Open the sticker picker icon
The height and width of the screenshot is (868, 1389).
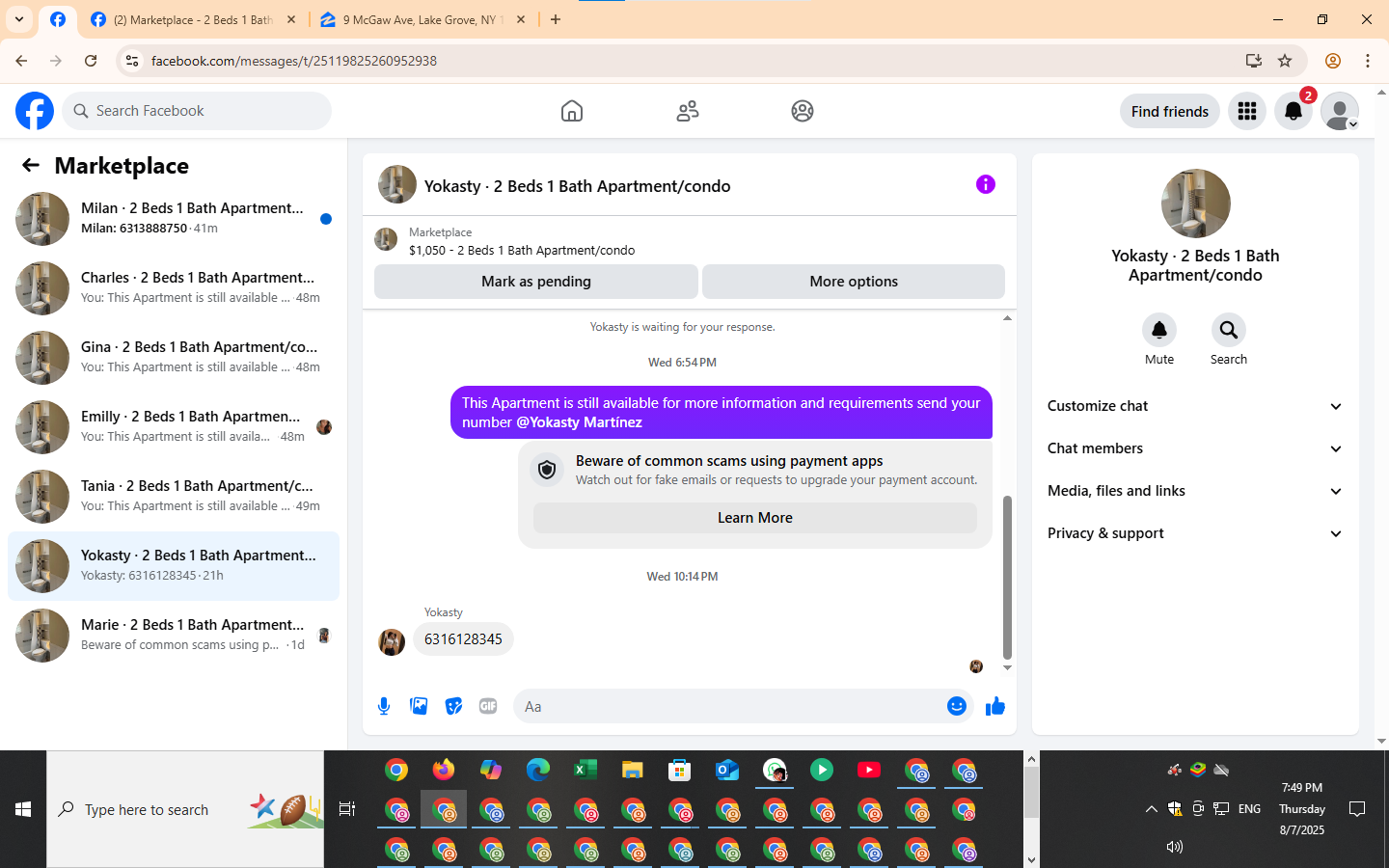453,706
